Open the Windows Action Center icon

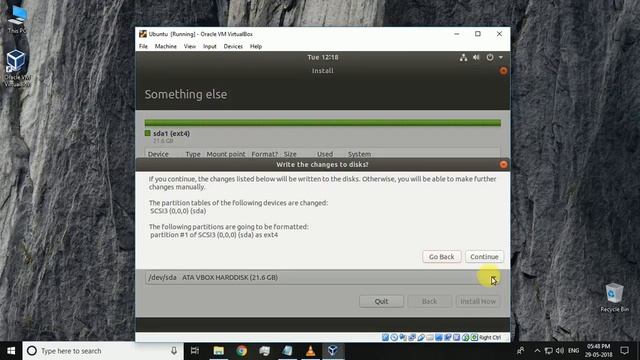624,351
